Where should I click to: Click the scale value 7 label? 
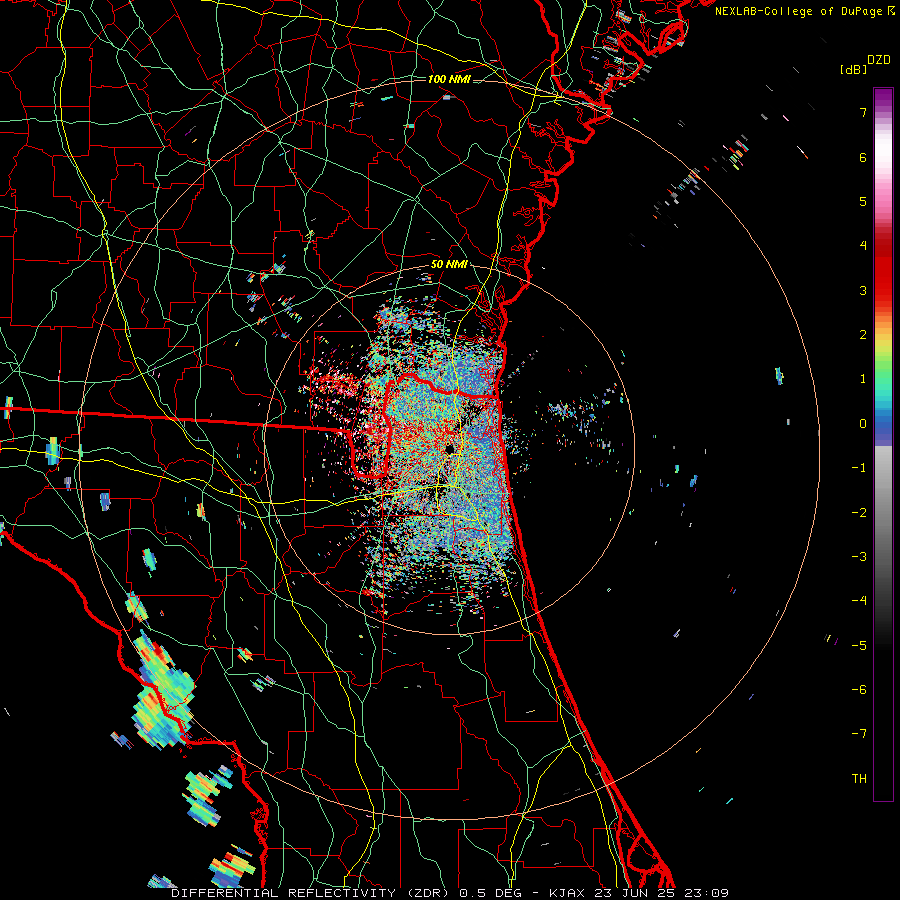(863, 112)
